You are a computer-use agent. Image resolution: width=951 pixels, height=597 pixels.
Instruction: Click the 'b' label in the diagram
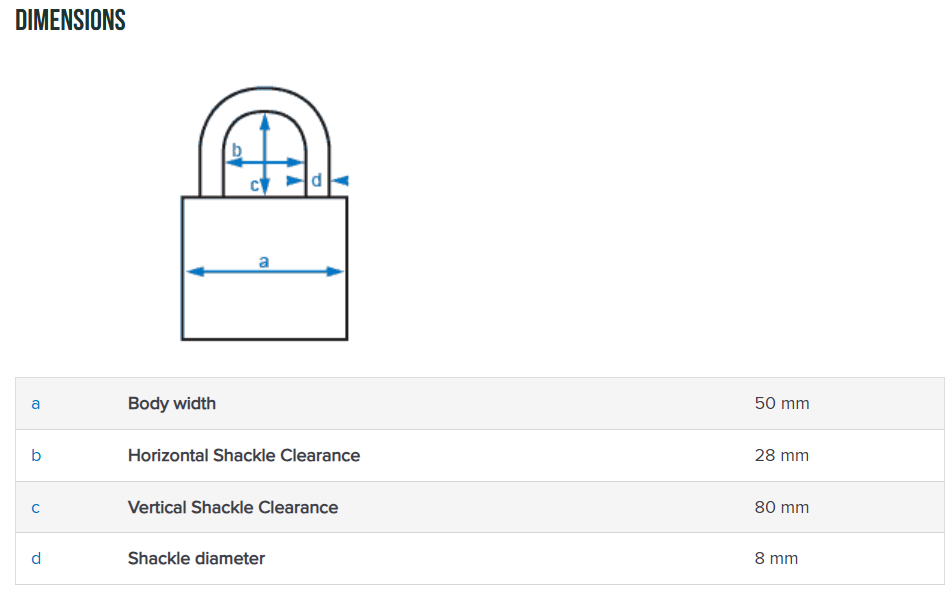[x=237, y=151]
